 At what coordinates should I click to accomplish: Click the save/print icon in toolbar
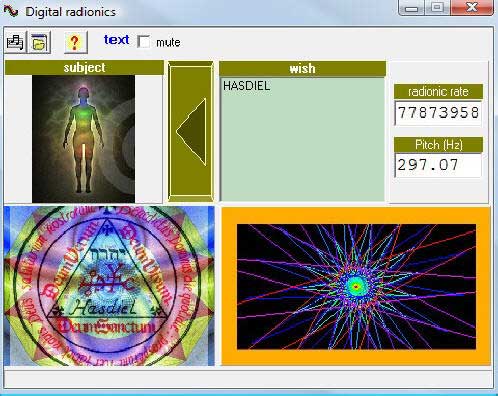15,42
